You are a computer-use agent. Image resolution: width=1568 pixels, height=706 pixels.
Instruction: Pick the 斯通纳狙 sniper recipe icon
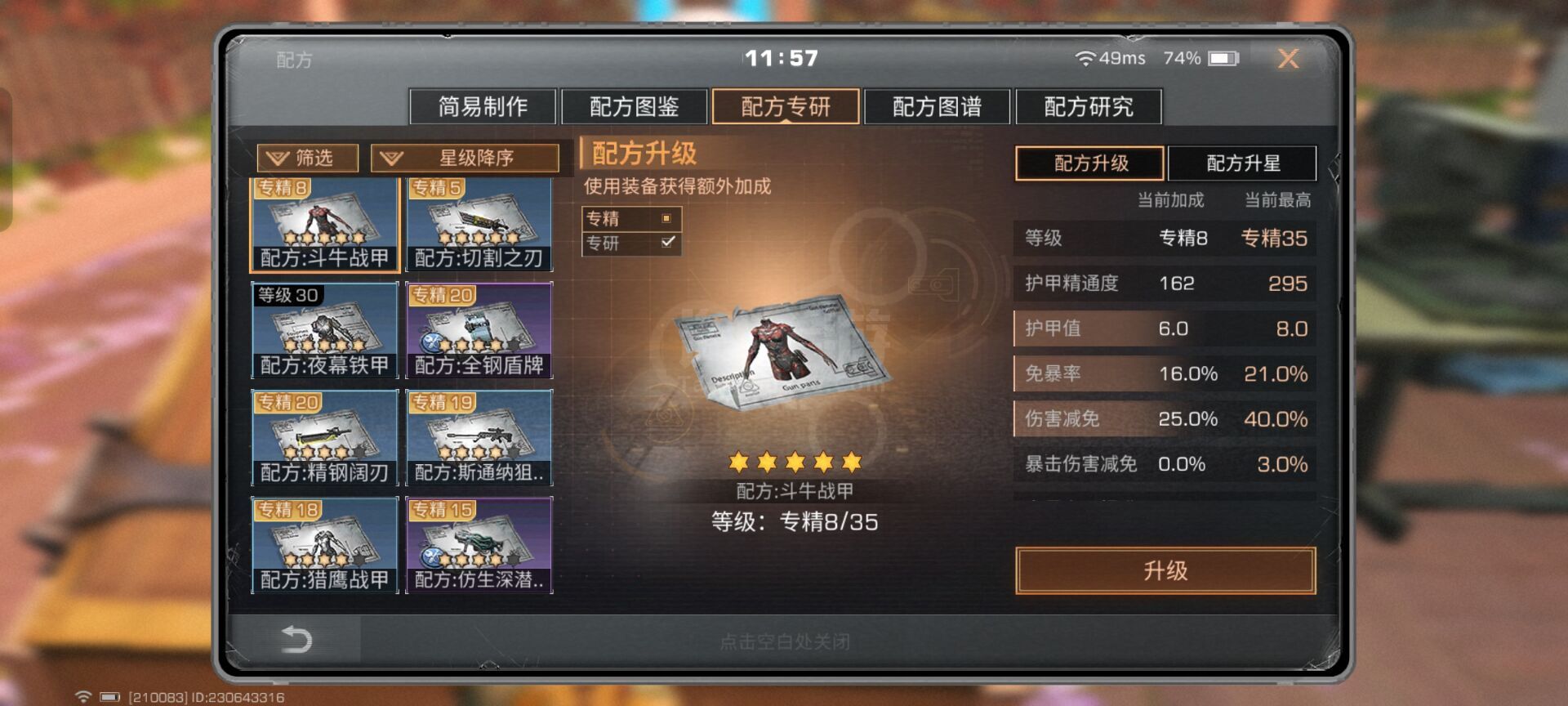(479, 438)
